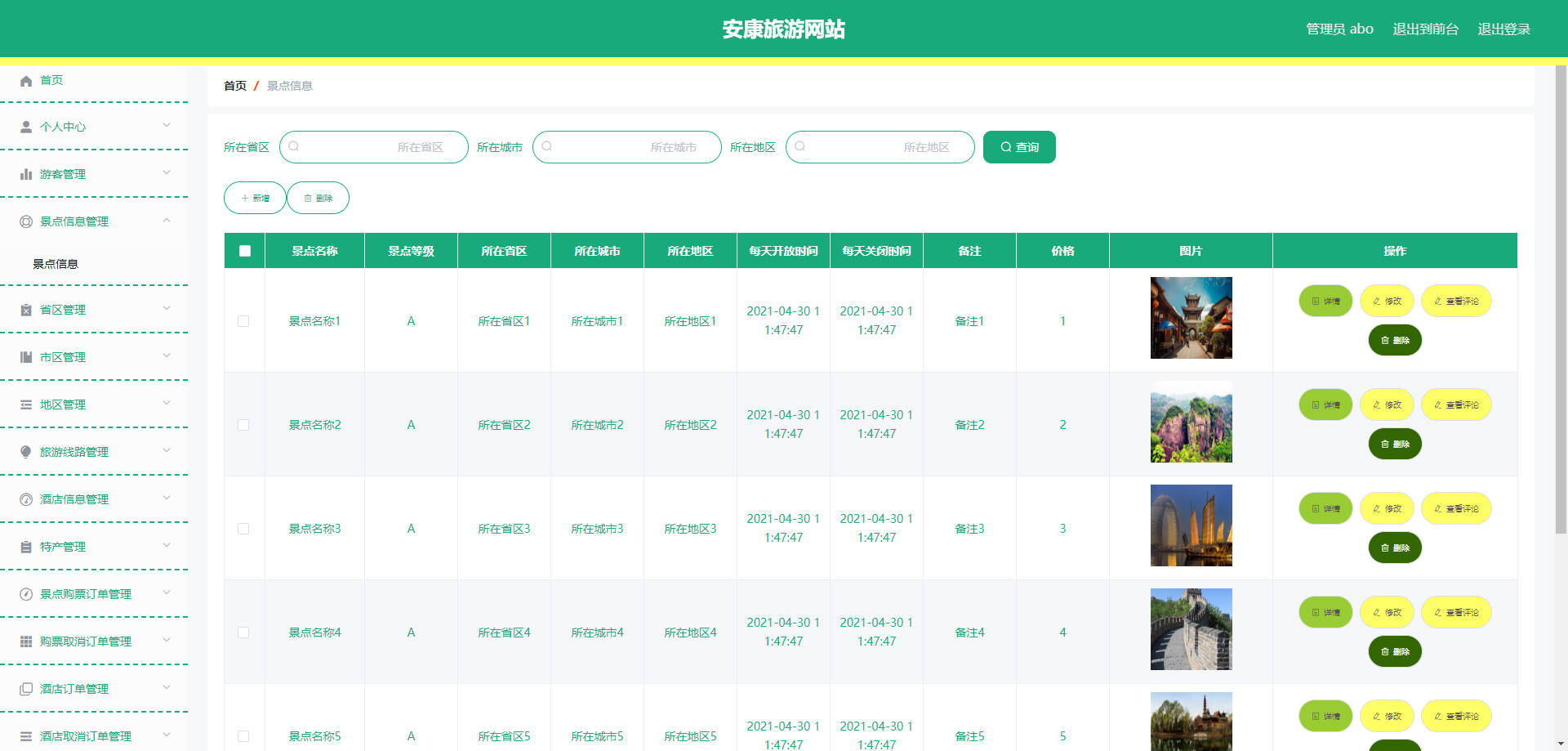Click the bulb icon for 旅游线路管理

(x=26, y=452)
